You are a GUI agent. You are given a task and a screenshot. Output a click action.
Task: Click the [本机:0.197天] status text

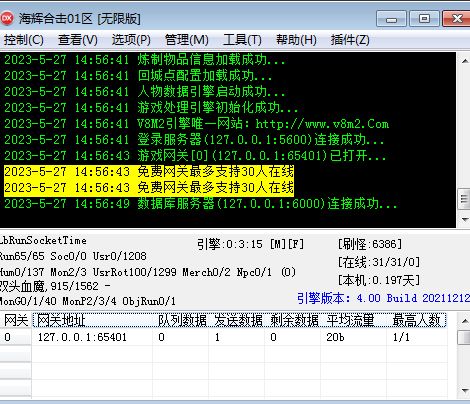tap(379, 280)
